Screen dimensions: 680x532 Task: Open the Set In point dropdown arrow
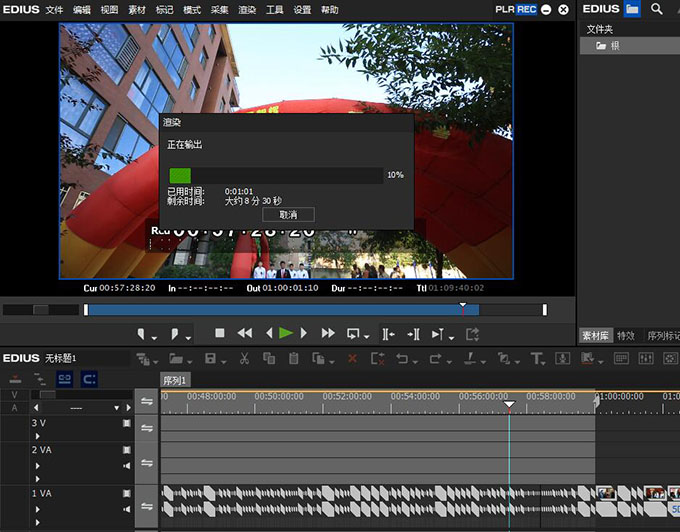[x=154, y=338]
